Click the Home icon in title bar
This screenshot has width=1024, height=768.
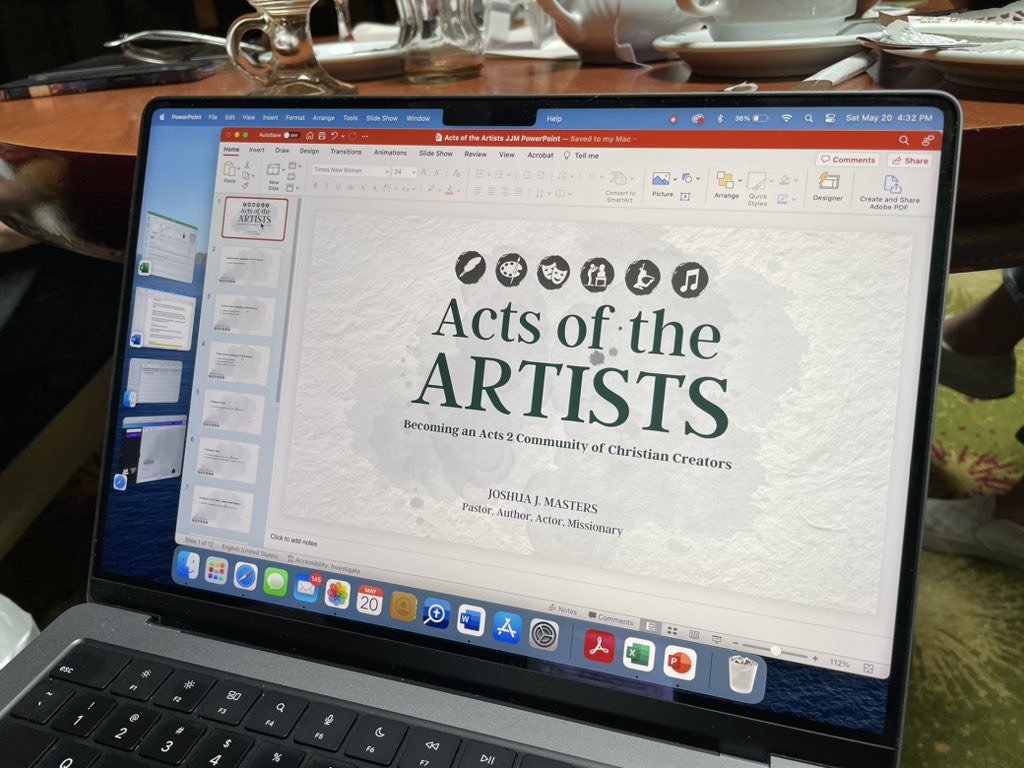(310, 135)
